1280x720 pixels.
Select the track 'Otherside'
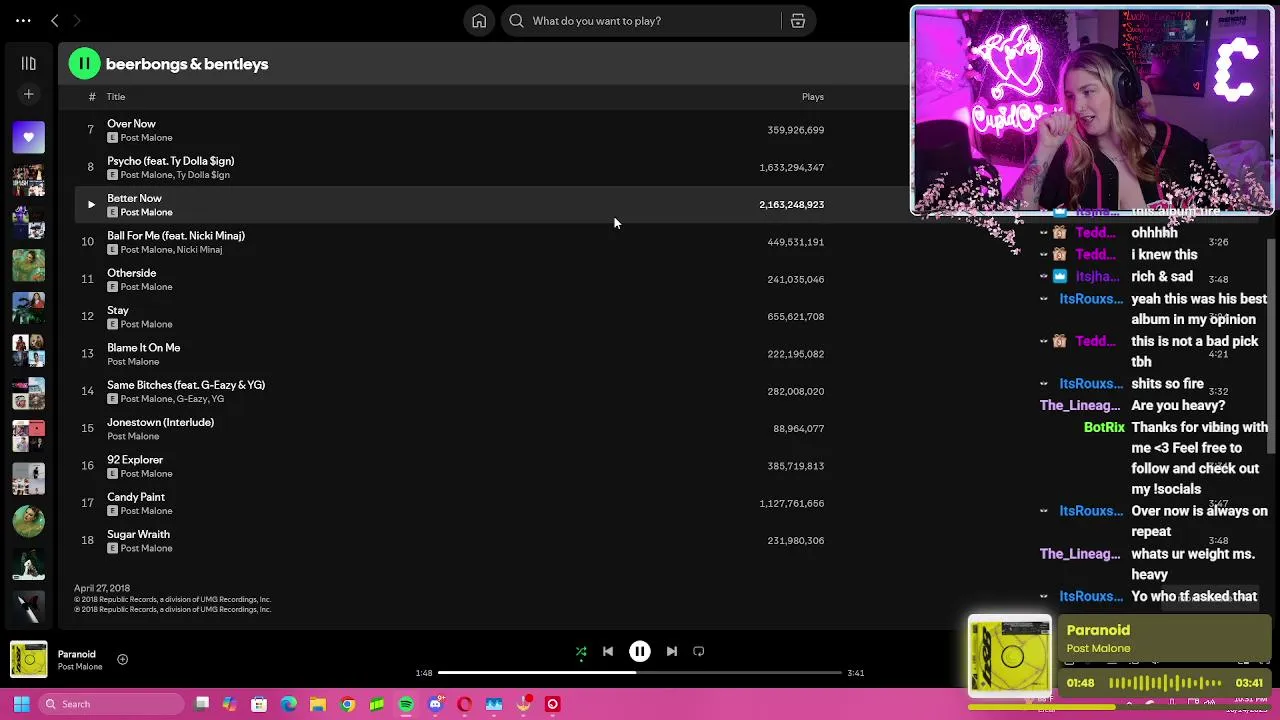pyautogui.click(x=131, y=273)
